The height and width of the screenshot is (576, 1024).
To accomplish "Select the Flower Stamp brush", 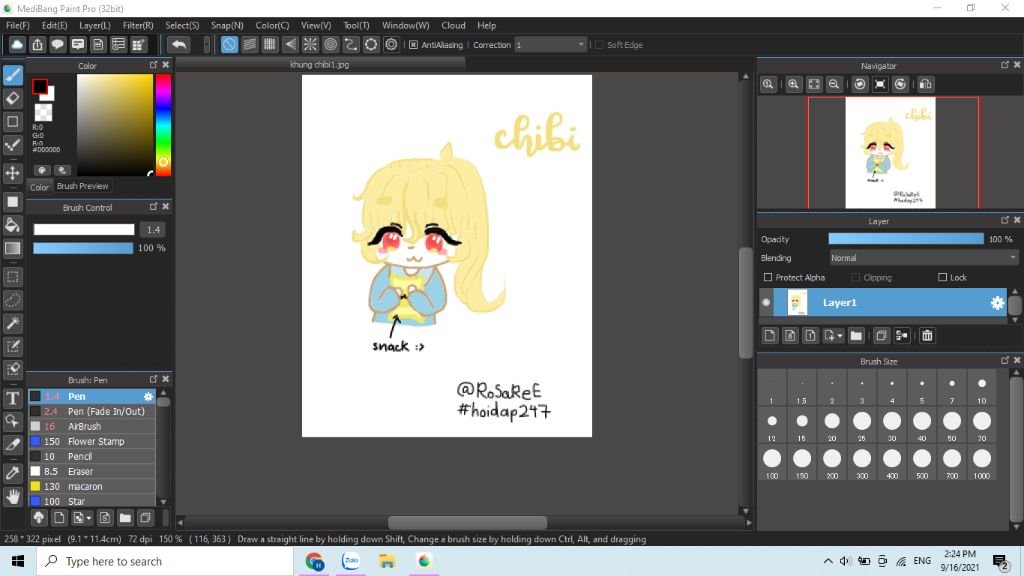I will (x=91, y=441).
